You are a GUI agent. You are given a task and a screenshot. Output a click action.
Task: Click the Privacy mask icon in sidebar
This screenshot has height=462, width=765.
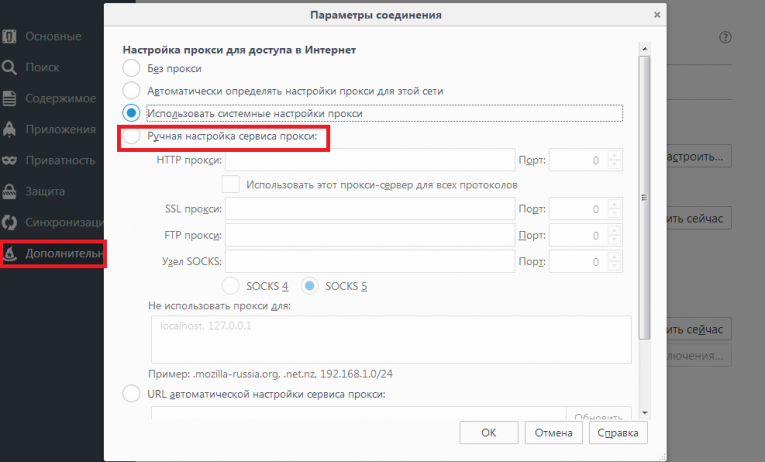9,161
